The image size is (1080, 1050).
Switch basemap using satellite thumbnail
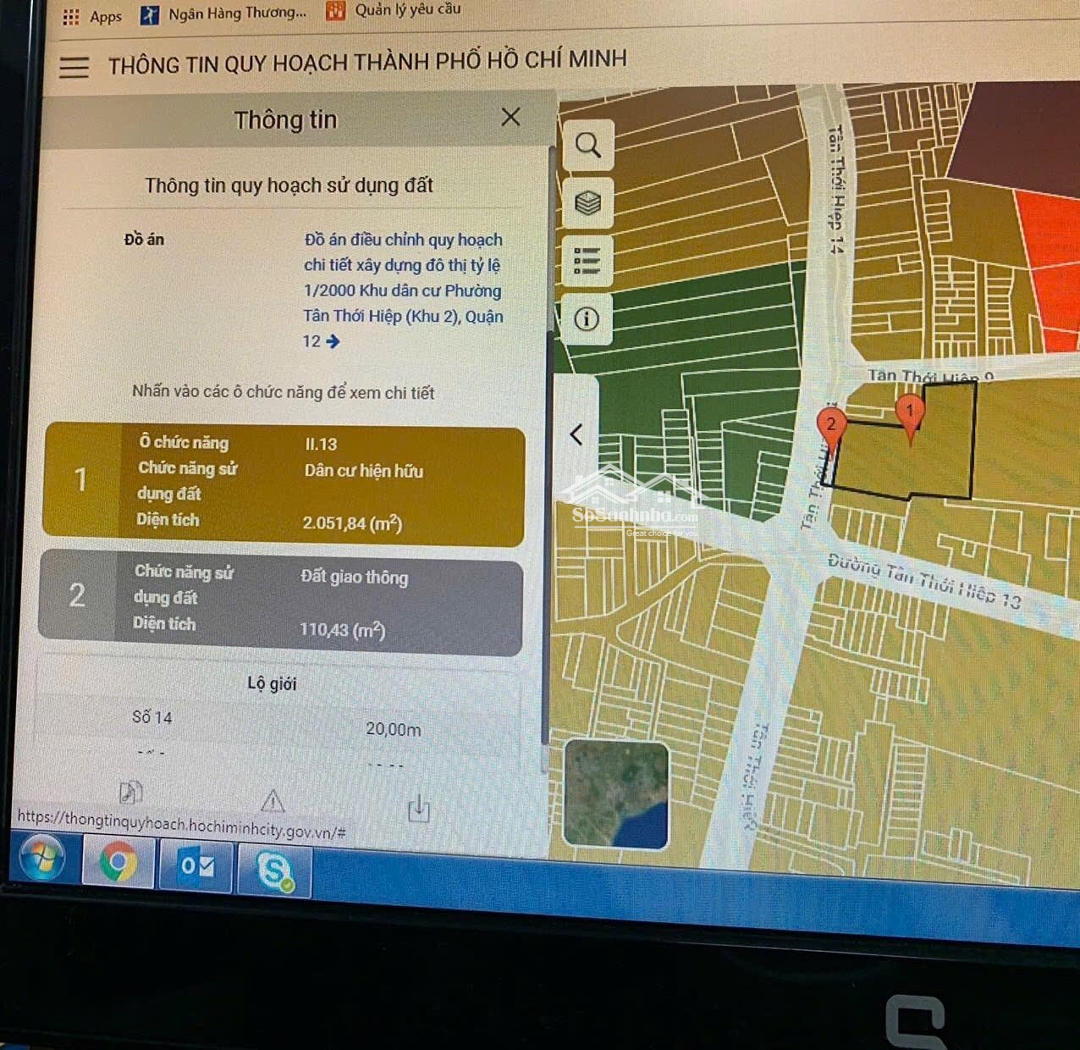click(x=616, y=795)
